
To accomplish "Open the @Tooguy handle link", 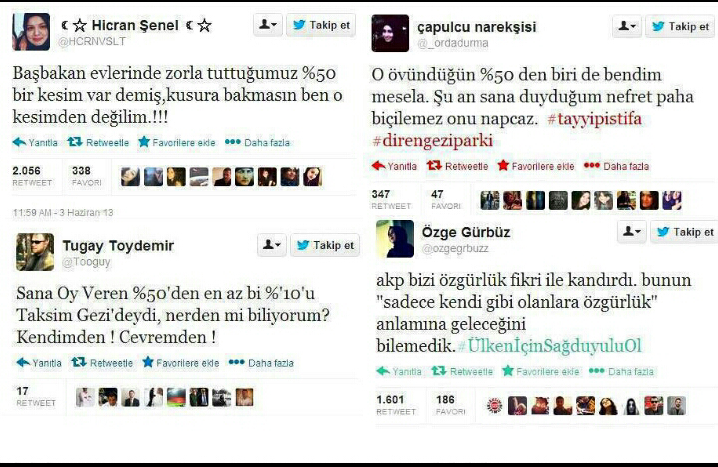I will coord(86,262).
